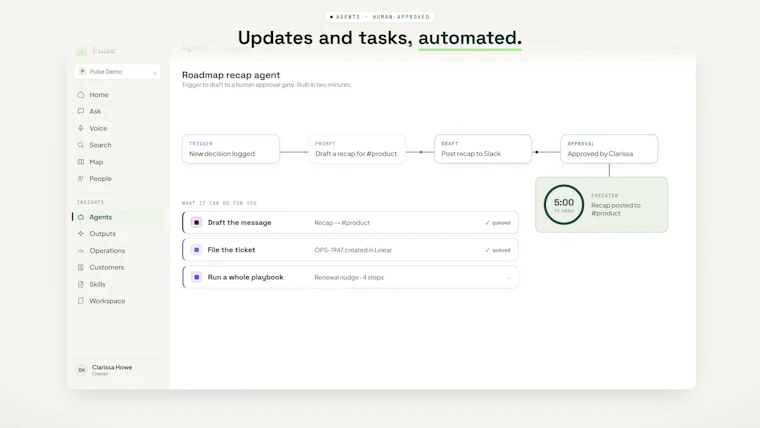Click the Search magnifier icon
The image size is (760, 428).
(x=80, y=145)
